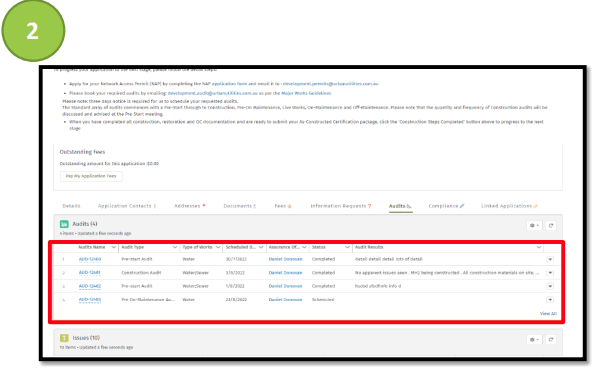Refresh the Issues list
Screen dimensions: 596x377
(550, 339)
